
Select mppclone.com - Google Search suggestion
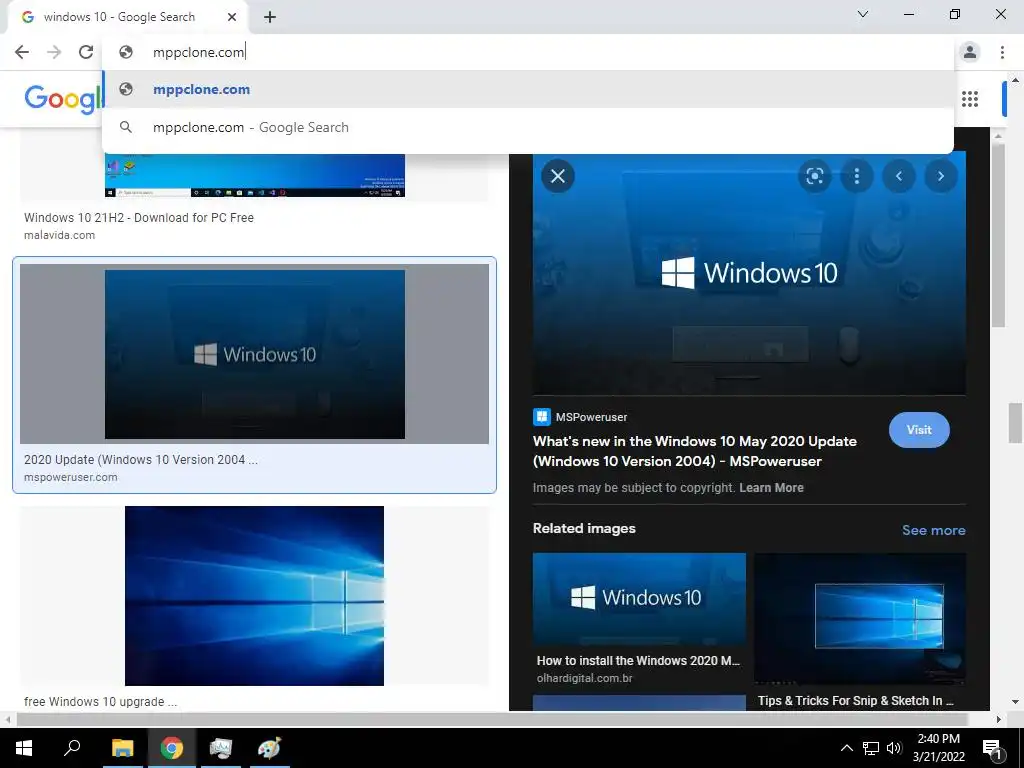pyautogui.click(x=528, y=127)
